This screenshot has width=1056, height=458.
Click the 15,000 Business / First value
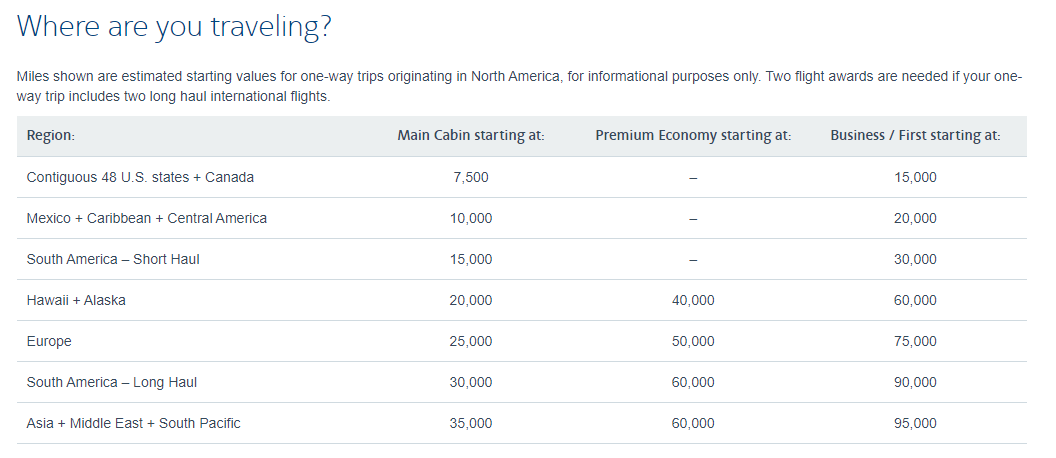point(915,178)
